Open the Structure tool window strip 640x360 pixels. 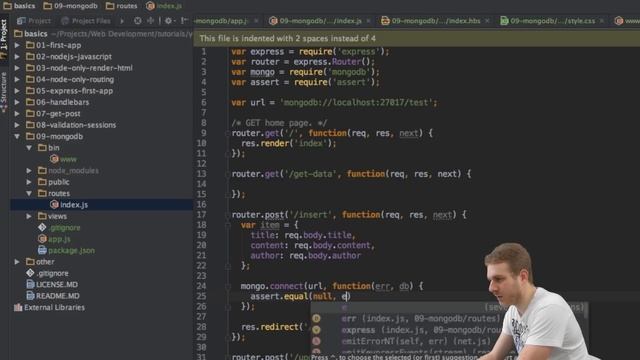pos(4,92)
